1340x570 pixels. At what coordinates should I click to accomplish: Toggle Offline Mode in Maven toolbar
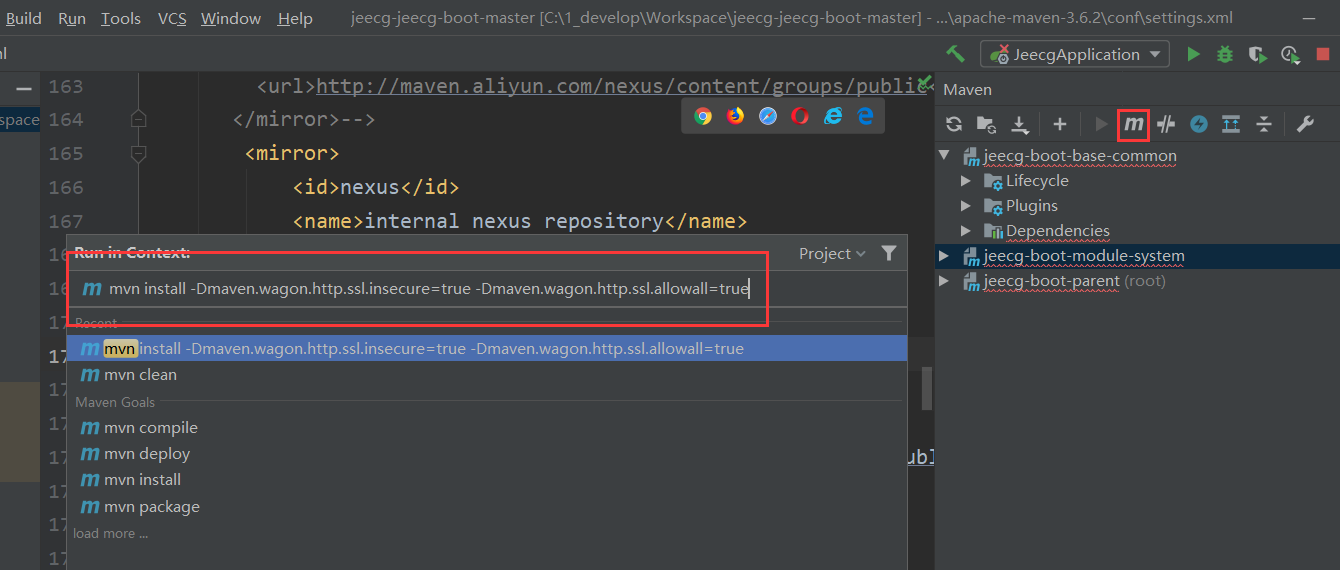tap(1166, 124)
